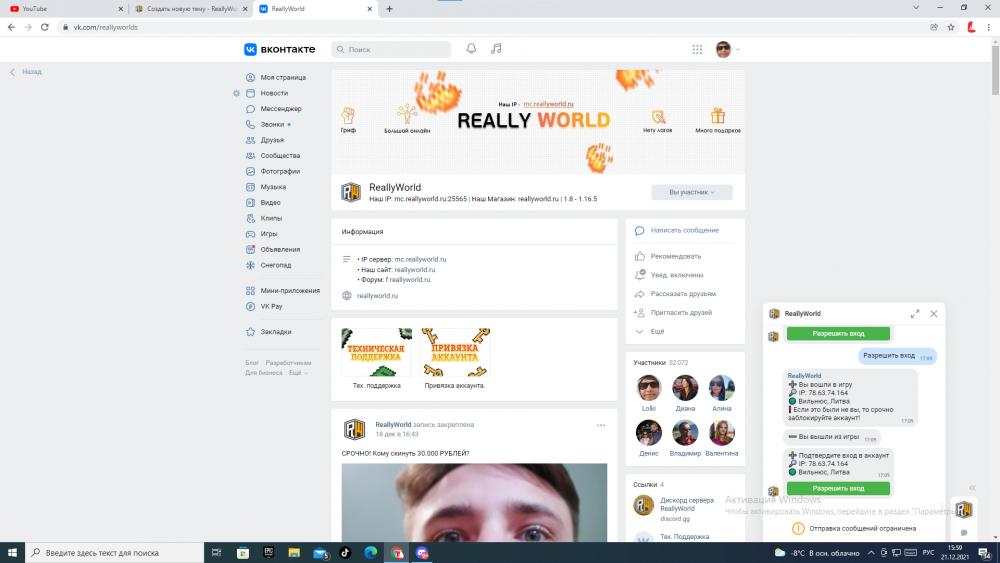The width and height of the screenshot is (1000, 563).
Task: Click lower green 'Разрешить вход' button
Action: [x=838, y=488]
